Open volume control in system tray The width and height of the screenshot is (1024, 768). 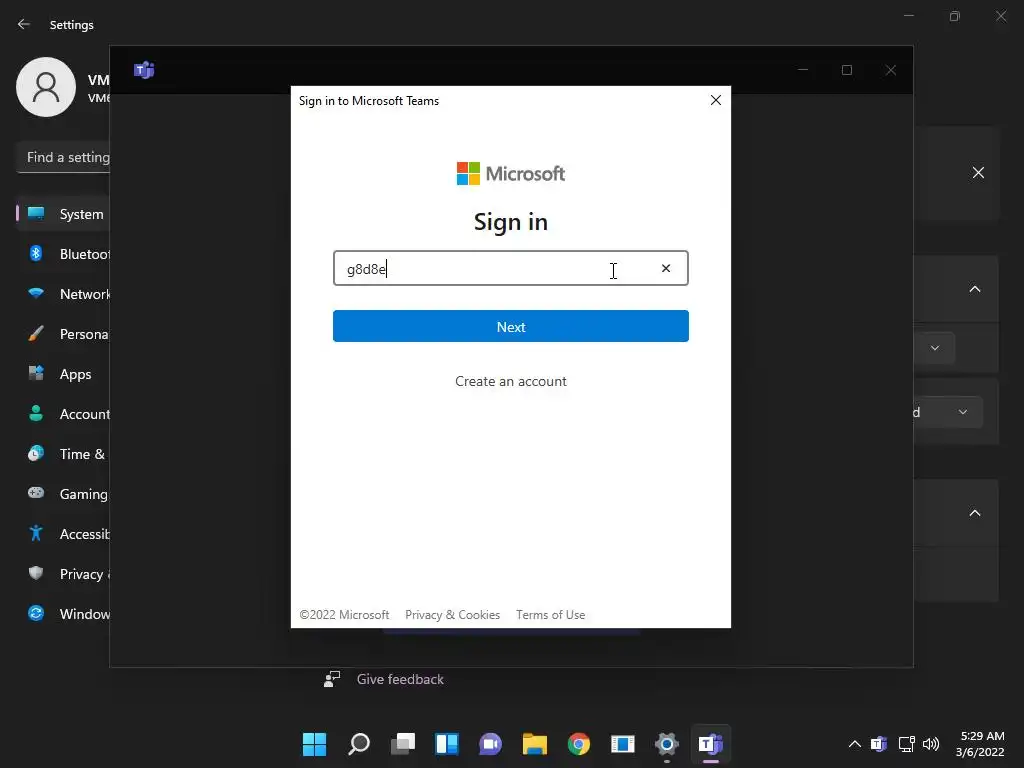[931, 744]
